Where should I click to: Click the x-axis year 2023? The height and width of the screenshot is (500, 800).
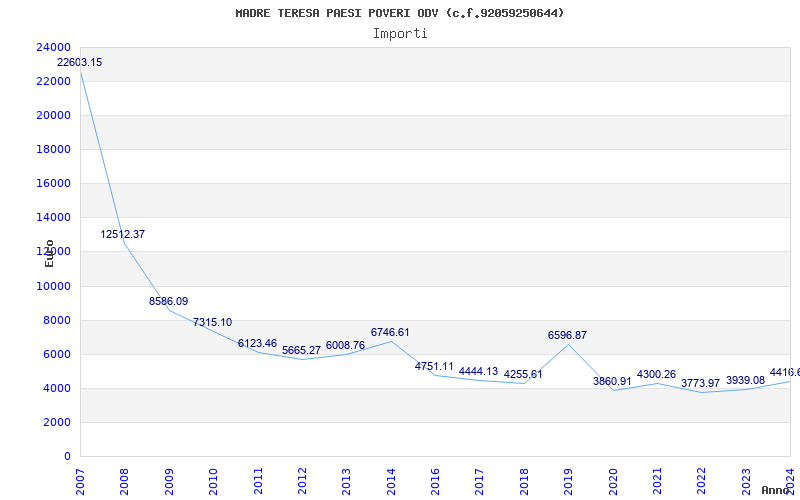pos(746,481)
